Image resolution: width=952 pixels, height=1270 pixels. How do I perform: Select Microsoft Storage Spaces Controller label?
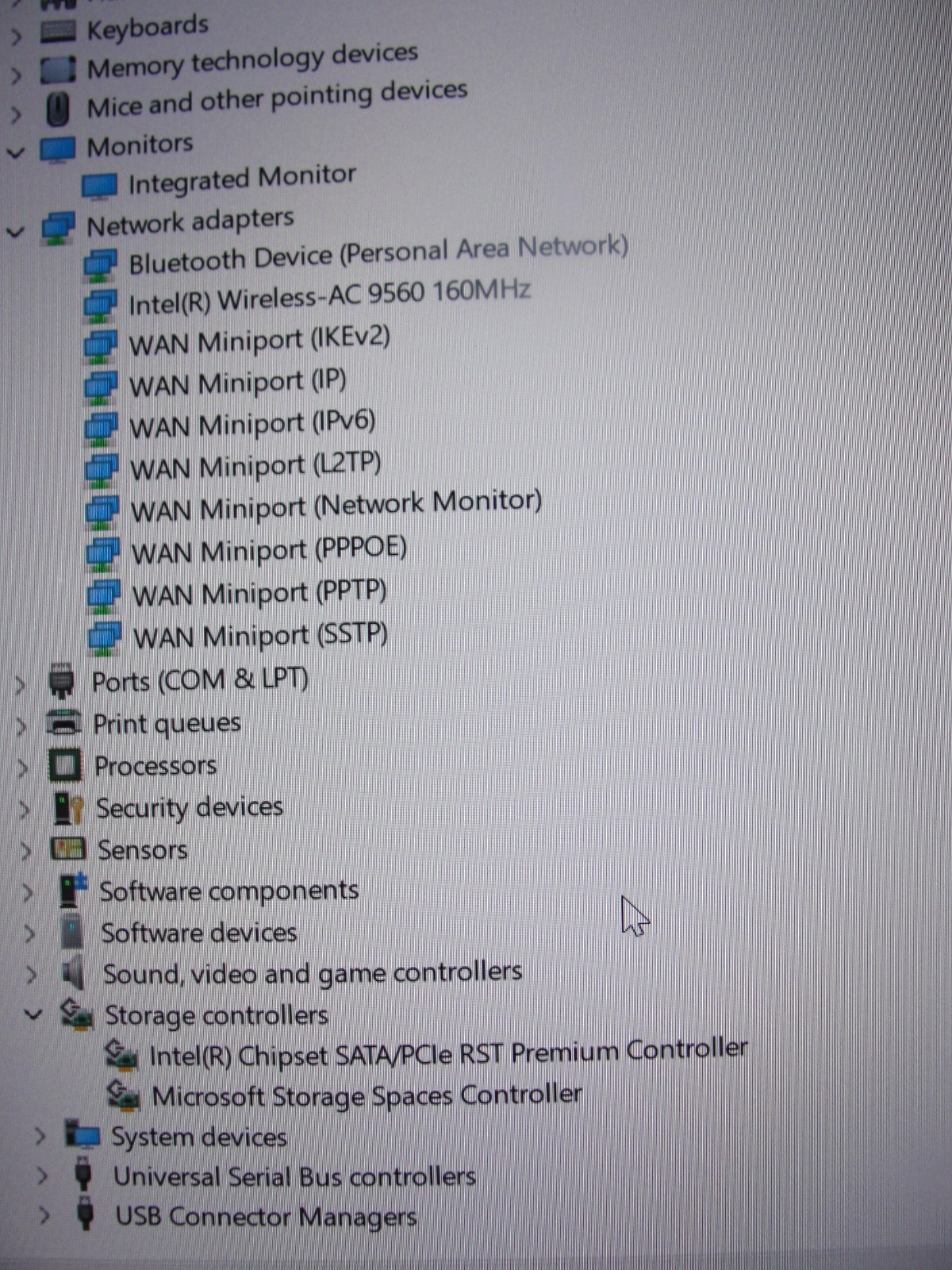coord(367,1095)
